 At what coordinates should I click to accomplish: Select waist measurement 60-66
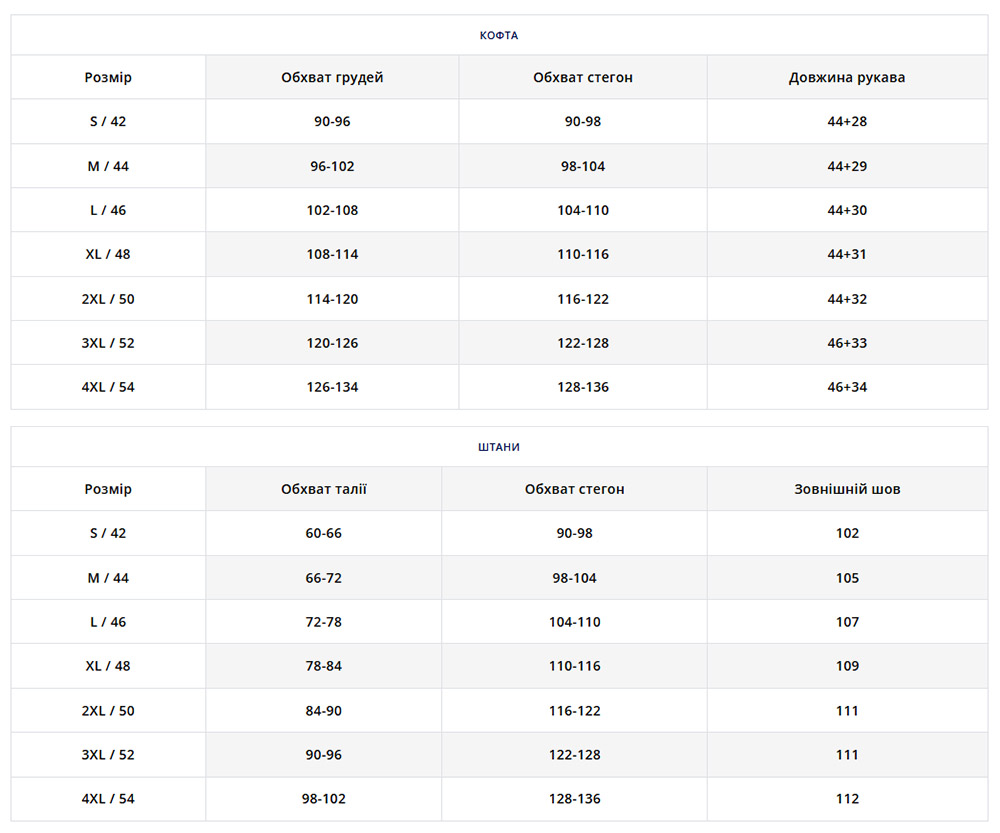(x=324, y=533)
